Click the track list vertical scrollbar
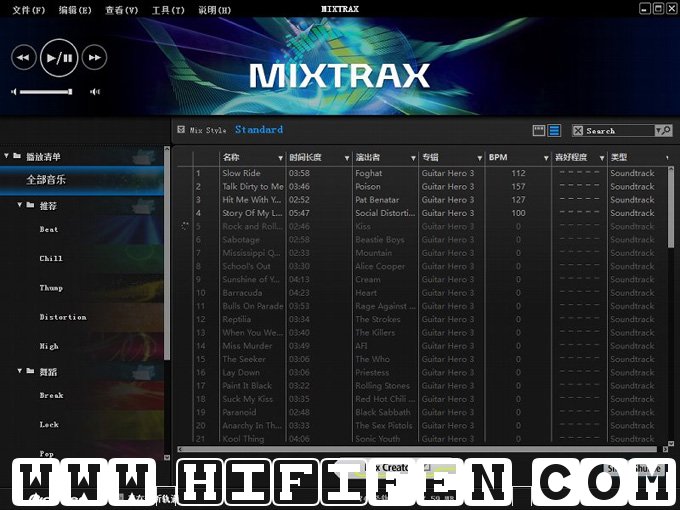The width and height of the screenshot is (680, 510). [x=670, y=208]
